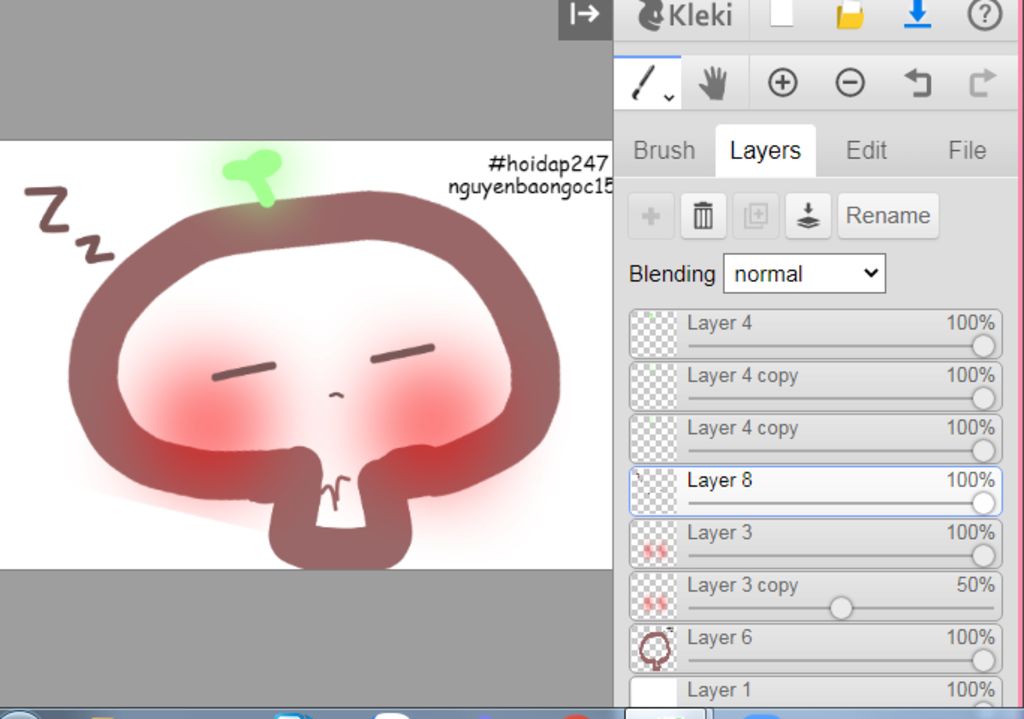The image size is (1024, 719).
Task: Click the #hoidap247 text on canvas
Action: [548, 163]
